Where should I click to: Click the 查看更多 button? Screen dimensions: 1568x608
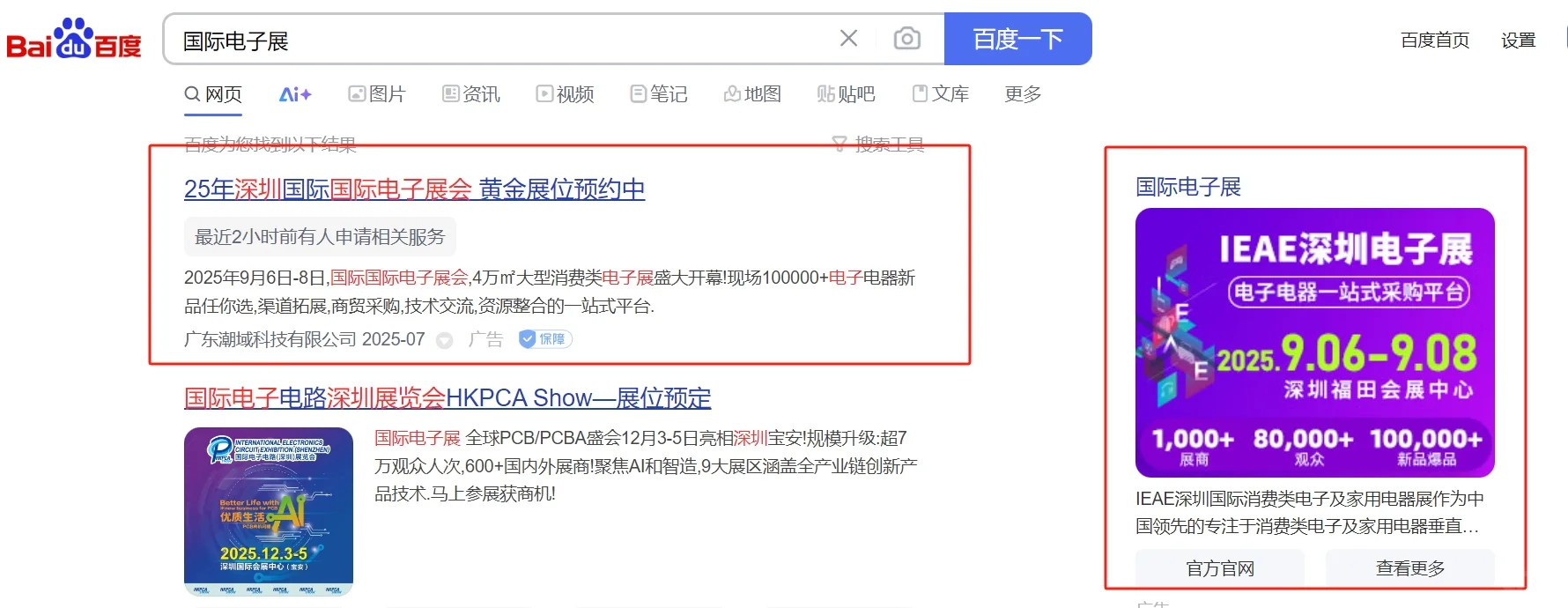coord(1410,568)
